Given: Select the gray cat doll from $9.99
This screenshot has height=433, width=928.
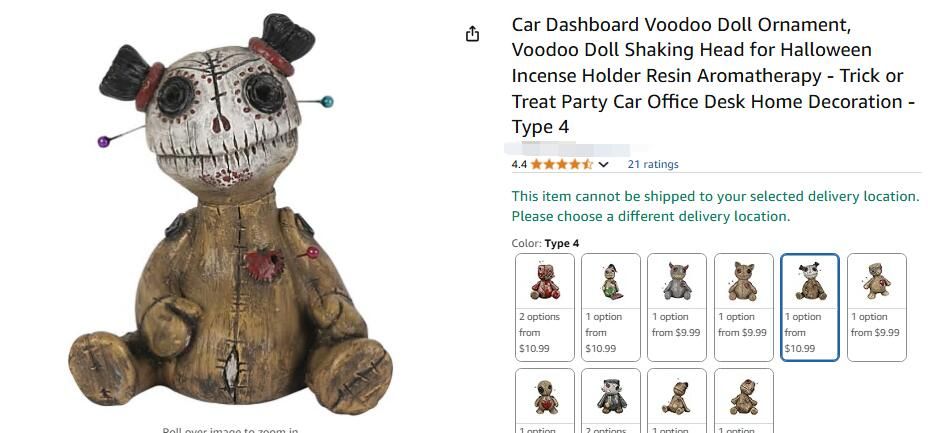Looking at the screenshot, I should click(x=676, y=307).
